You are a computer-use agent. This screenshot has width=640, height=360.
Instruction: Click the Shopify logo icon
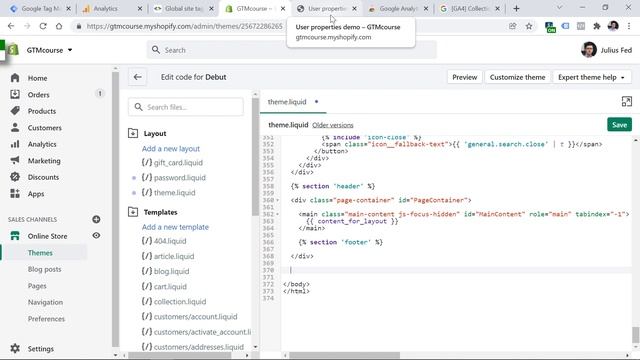[x=13, y=50]
